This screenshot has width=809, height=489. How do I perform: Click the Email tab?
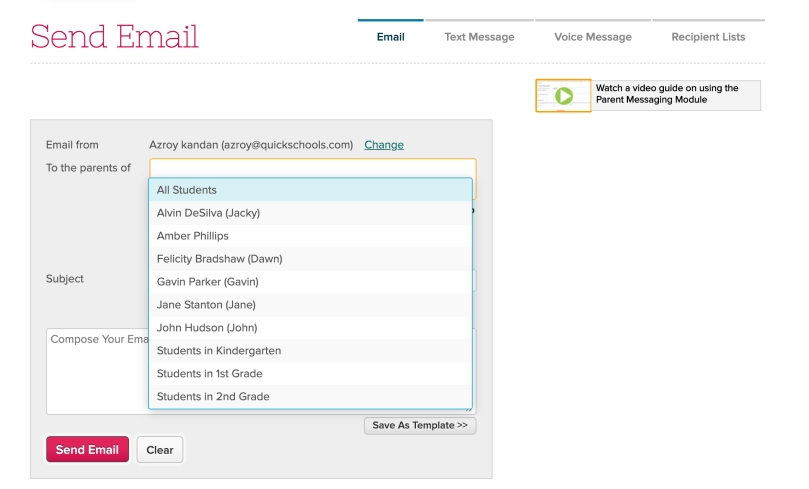[390, 37]
